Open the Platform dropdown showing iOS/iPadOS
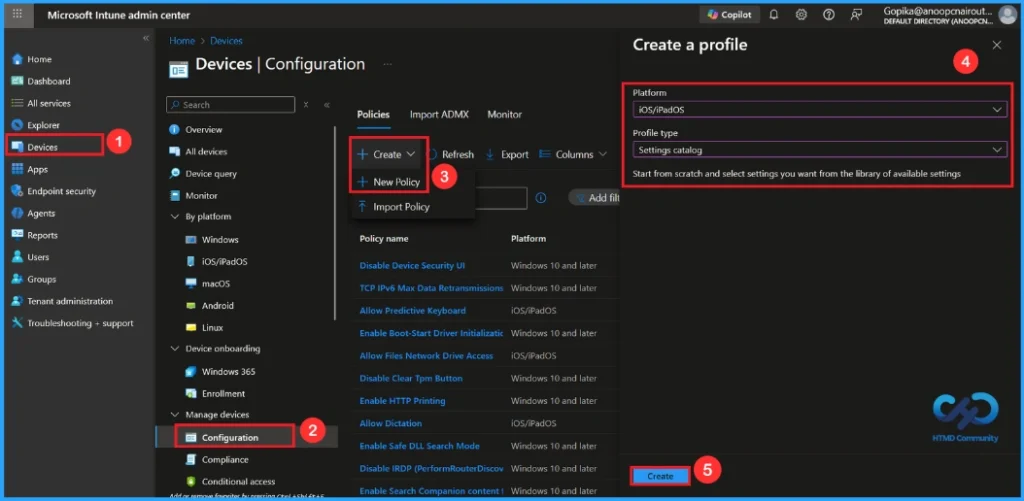1024x501 pixels. tap(820, 110)
